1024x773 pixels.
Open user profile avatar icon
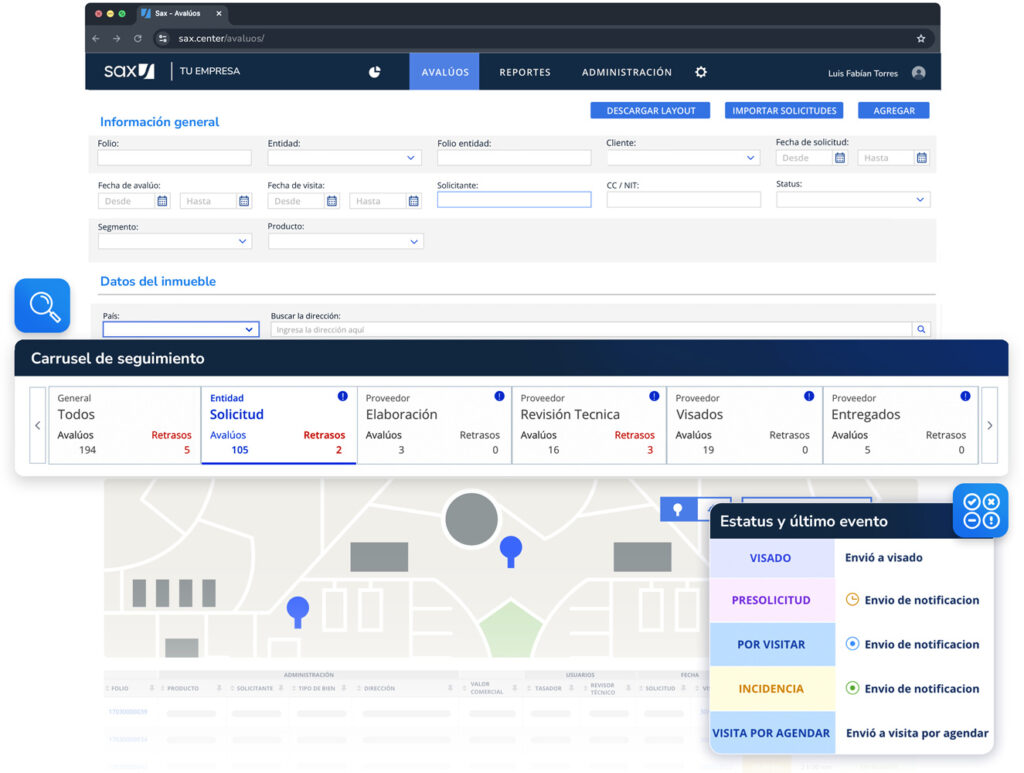918,72
